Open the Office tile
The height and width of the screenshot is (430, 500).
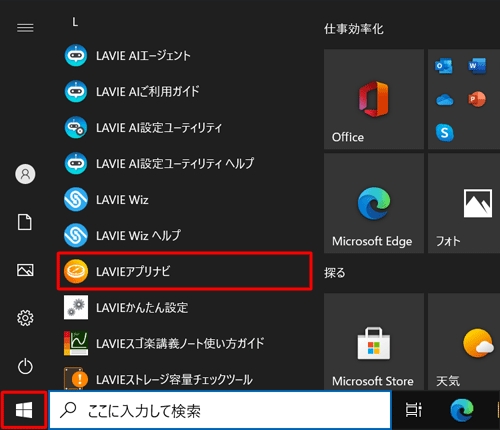click(374, 99)
